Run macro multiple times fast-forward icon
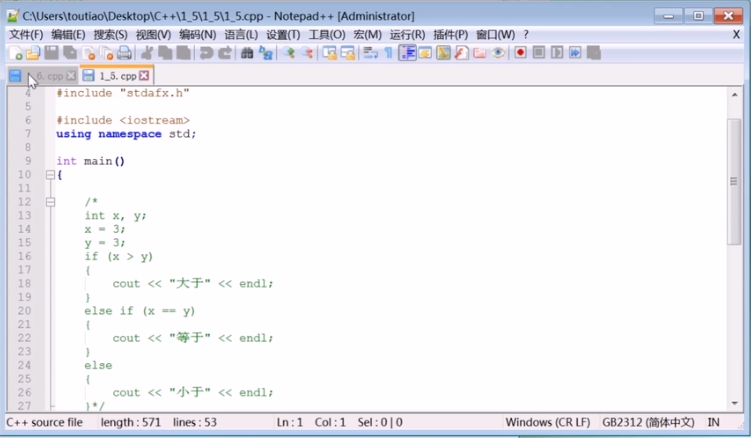Viewport: 751px width, 438px height. pyautogui.click(x=575, y=52)
